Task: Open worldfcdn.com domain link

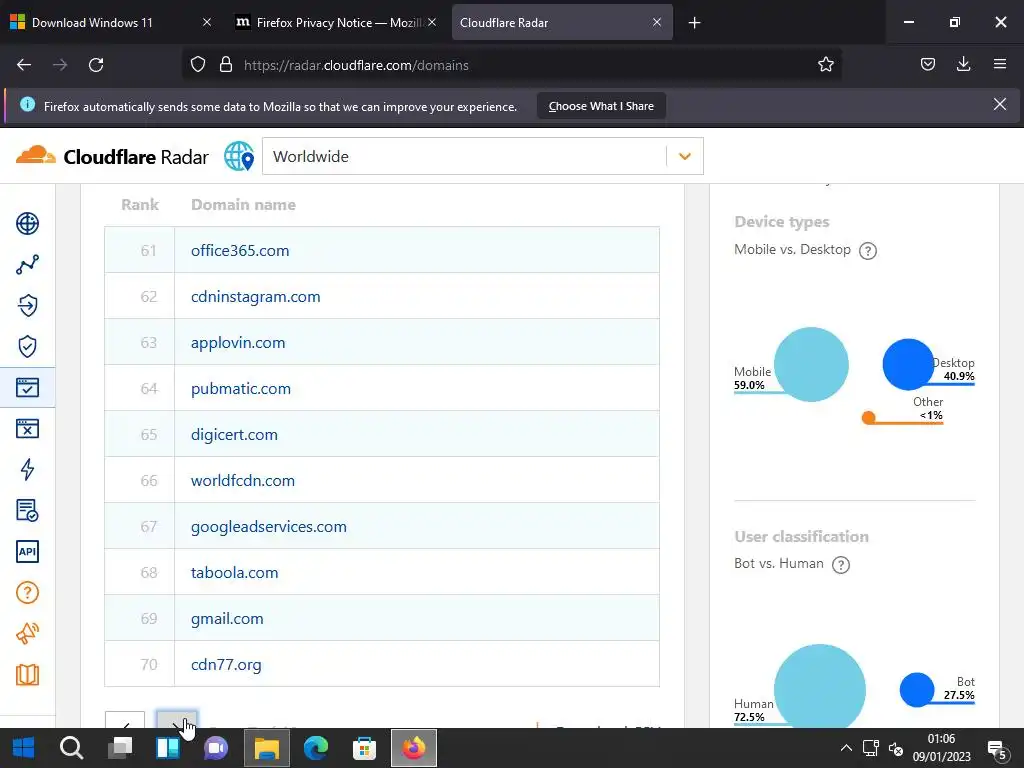Action: pyautogui.click(x=242, y=481)
